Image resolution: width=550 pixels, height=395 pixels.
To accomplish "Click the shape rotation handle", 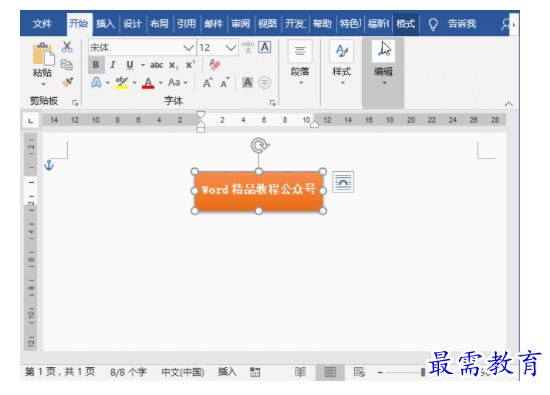I will pos(260,145).
